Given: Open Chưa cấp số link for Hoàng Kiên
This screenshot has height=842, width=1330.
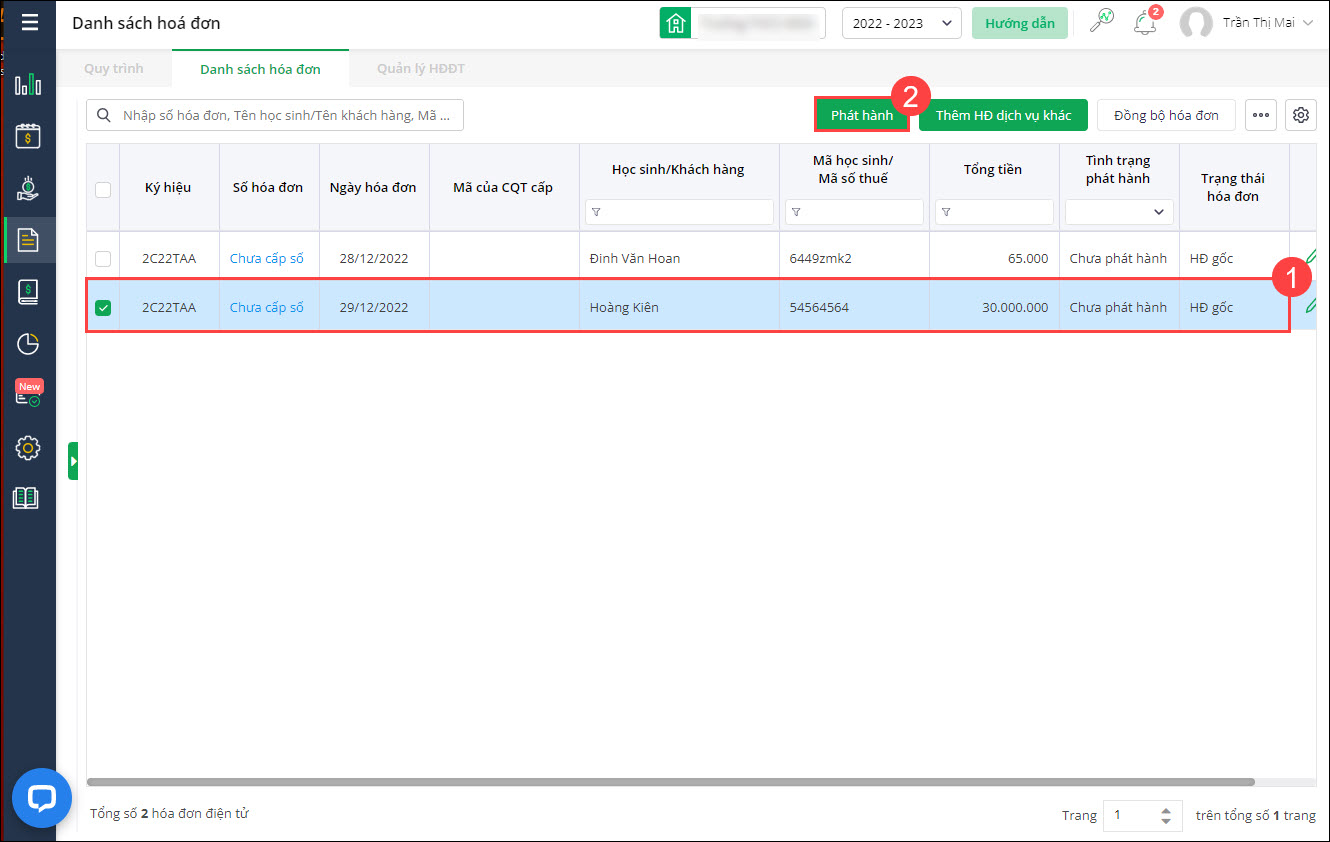Looking at the screenshot, I should pyautogui.click(x=267, y=307).
